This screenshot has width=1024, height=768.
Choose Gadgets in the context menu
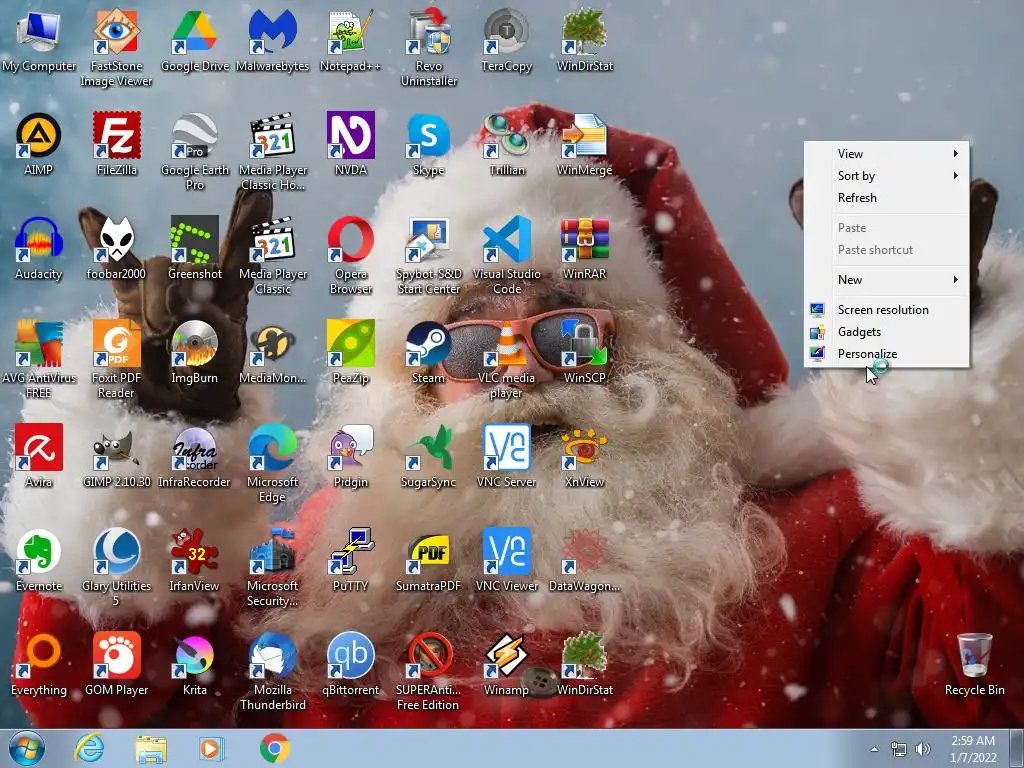tap(886, 332)
